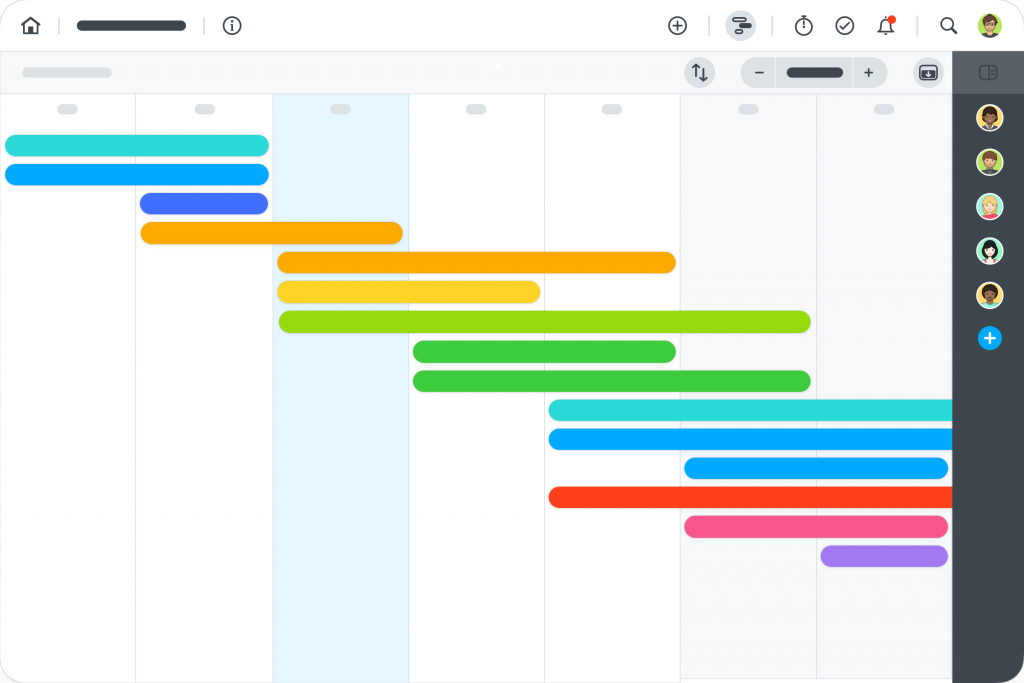
Task: Zoom out the timeline with minus button
Action: 759,73
